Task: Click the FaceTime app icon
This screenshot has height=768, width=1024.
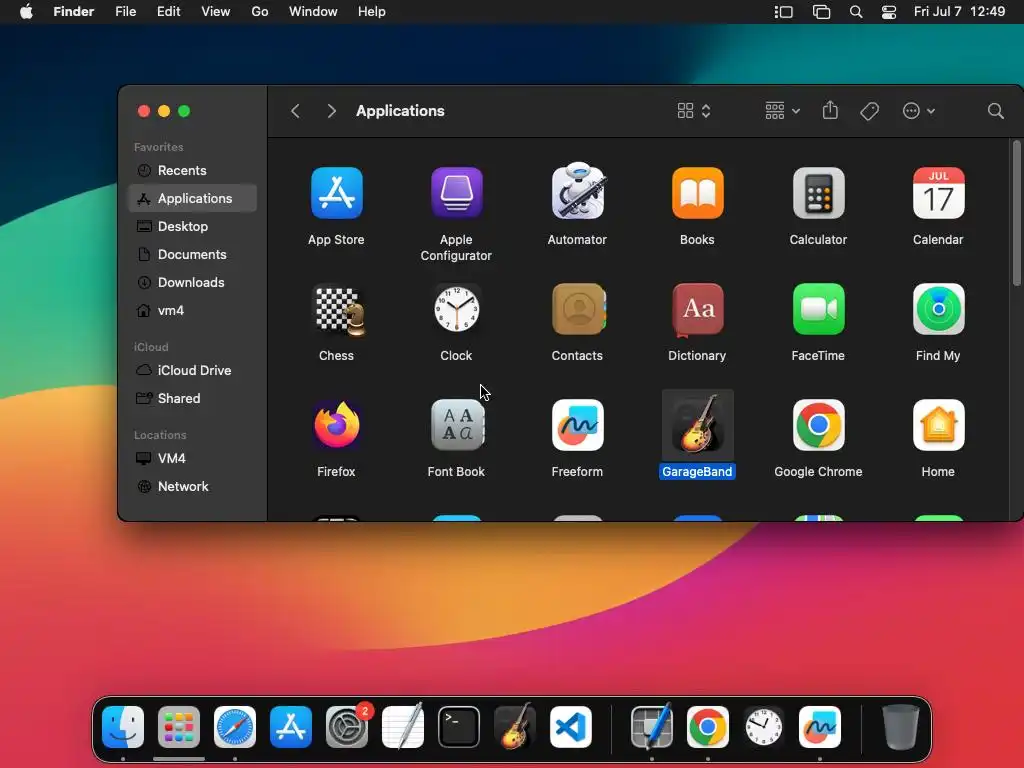Action: tap(818, 310)
